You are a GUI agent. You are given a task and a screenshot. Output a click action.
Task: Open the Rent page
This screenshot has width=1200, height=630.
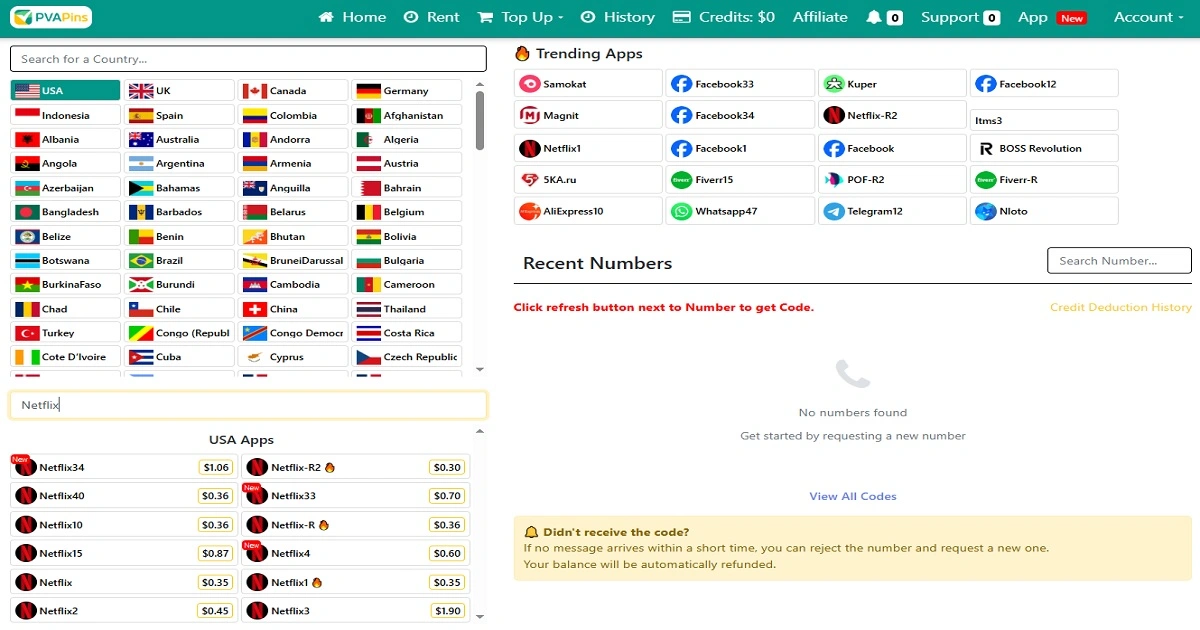point(431,17)
